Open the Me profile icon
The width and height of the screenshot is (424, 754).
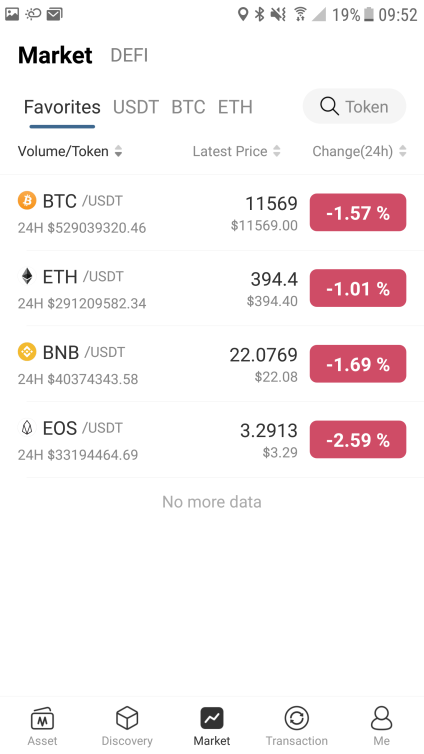point(381,718)
